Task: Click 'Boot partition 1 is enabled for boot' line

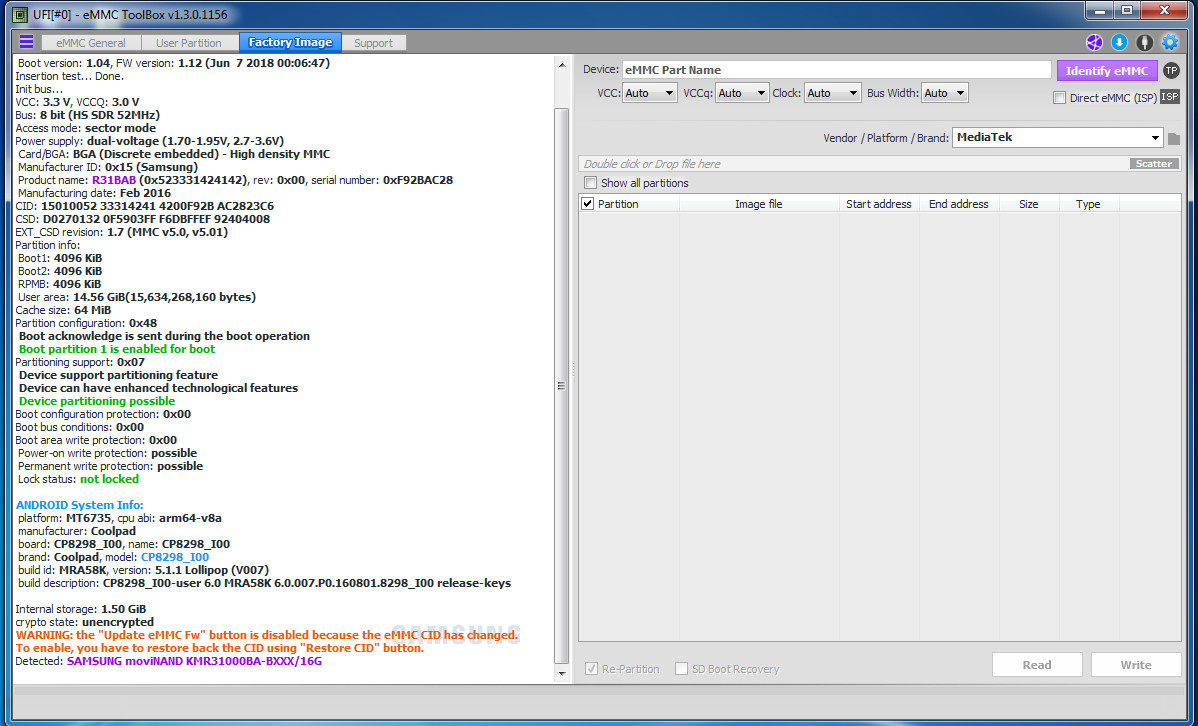Action: tap(117, 349)
